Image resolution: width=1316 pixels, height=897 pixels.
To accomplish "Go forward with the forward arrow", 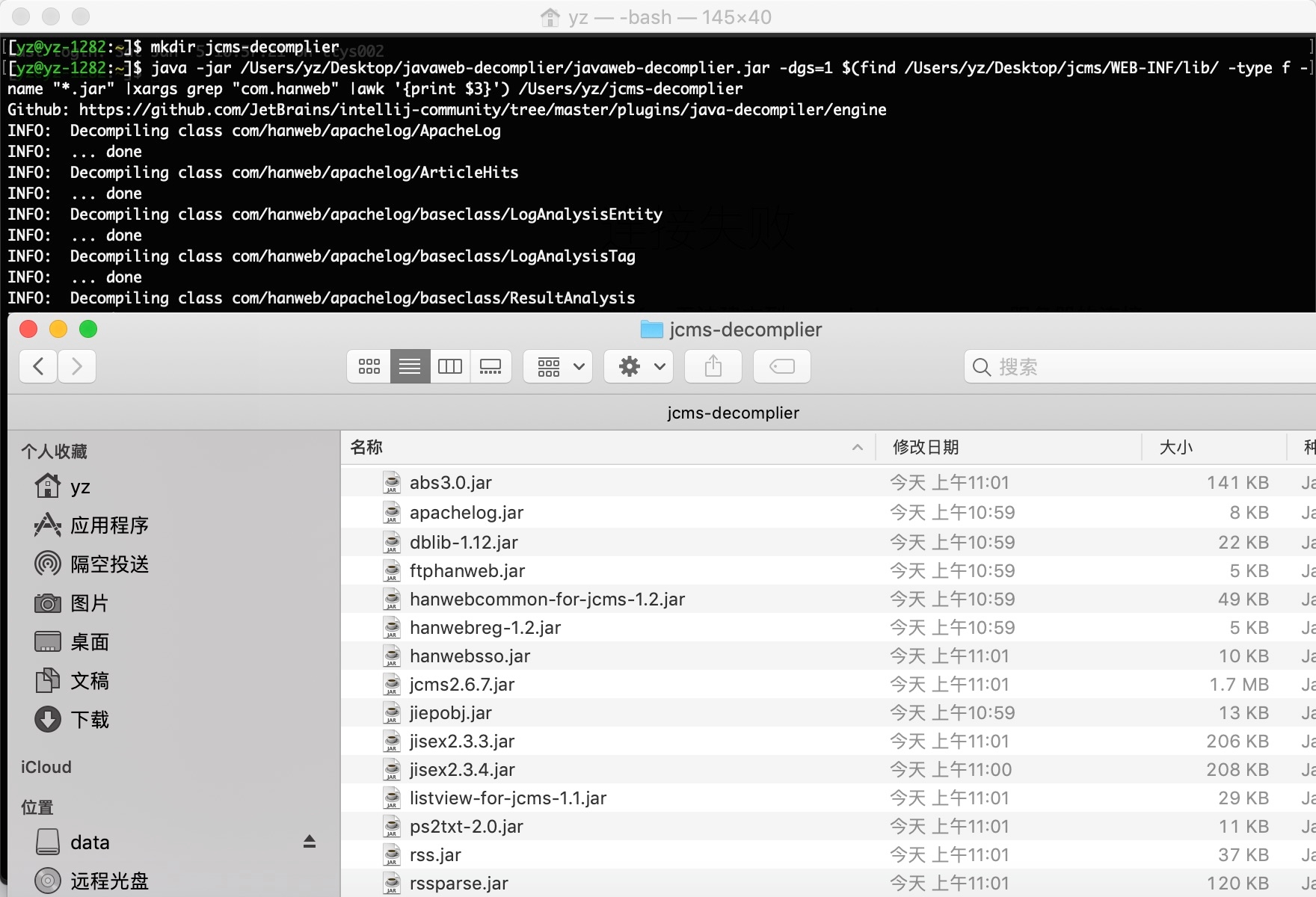I will [76, 366].
